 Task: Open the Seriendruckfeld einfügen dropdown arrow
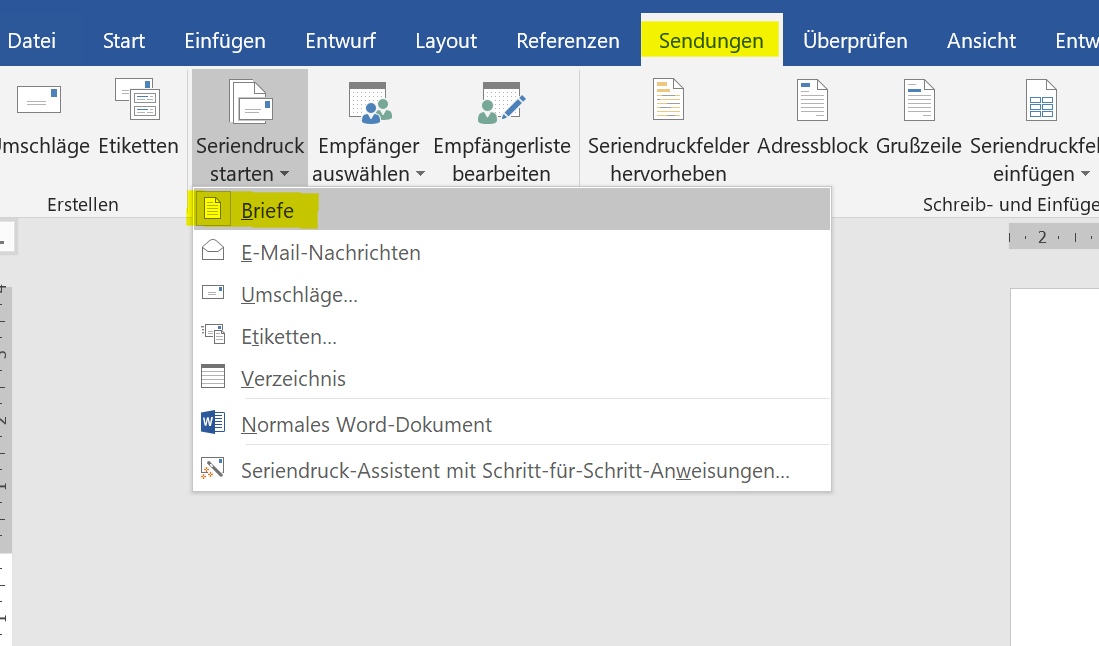(x=1086, y=174)
